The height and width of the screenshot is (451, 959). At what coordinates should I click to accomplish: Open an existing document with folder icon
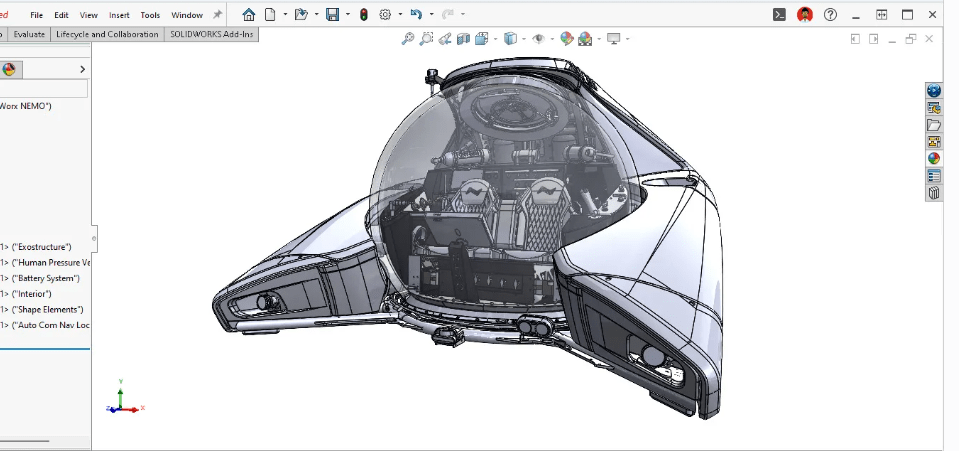coord(301,15)
